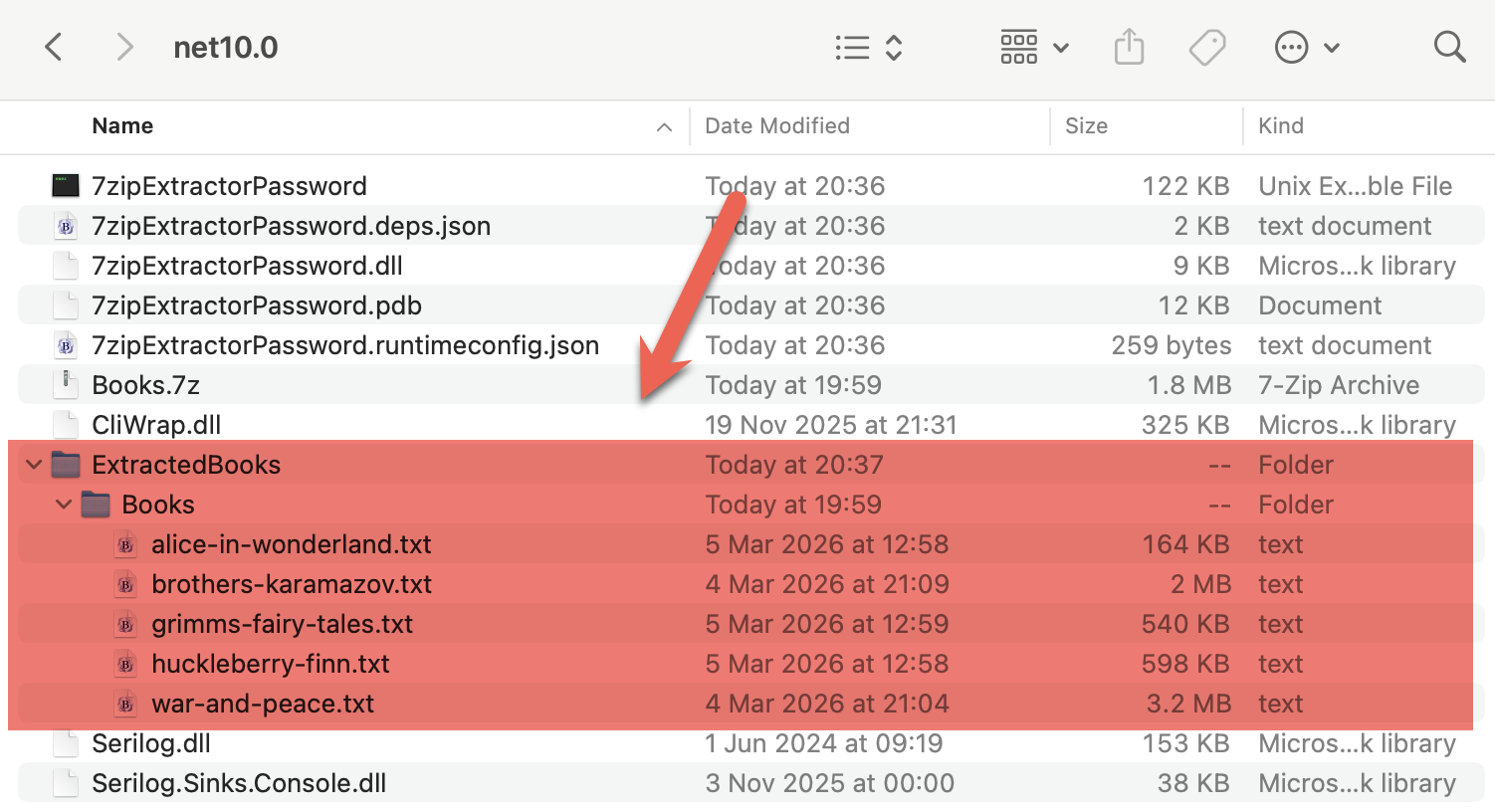
Task: Click the 7zipExtractorPassword executable icon
Action: click(x=65, y=185)
